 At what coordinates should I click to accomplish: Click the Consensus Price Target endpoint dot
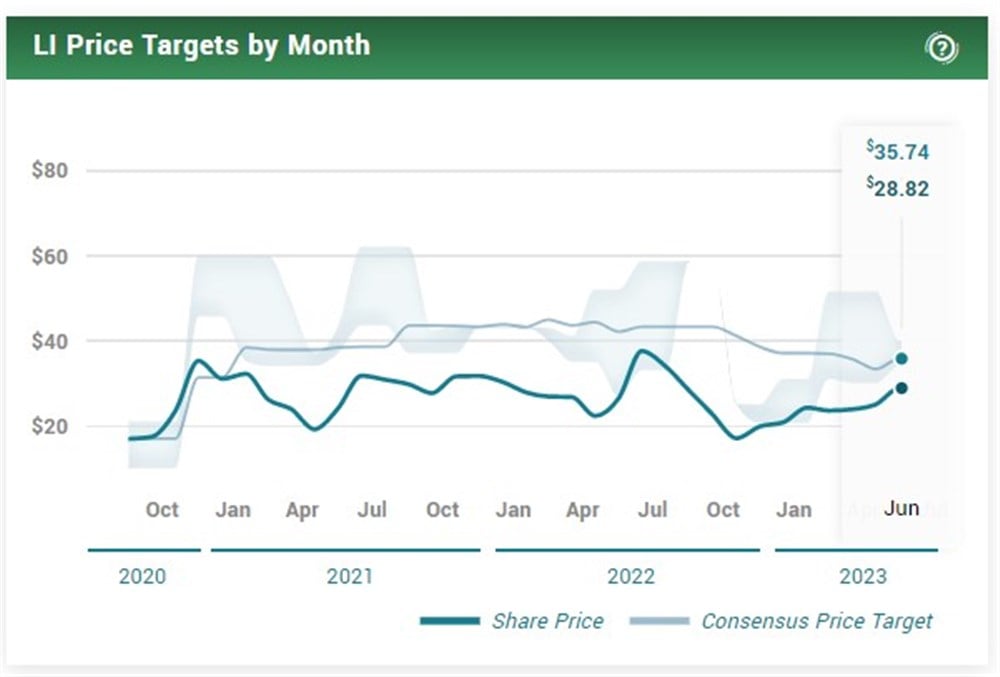[x=901, y=358]
